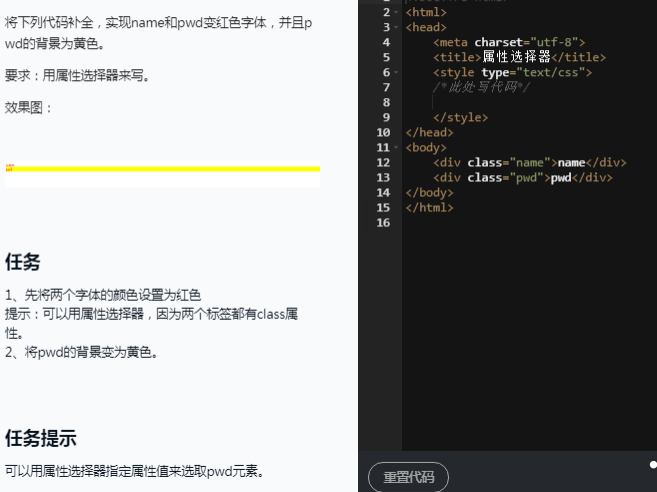Click the text 要求：用属性选择器来写。

point(78,75)
